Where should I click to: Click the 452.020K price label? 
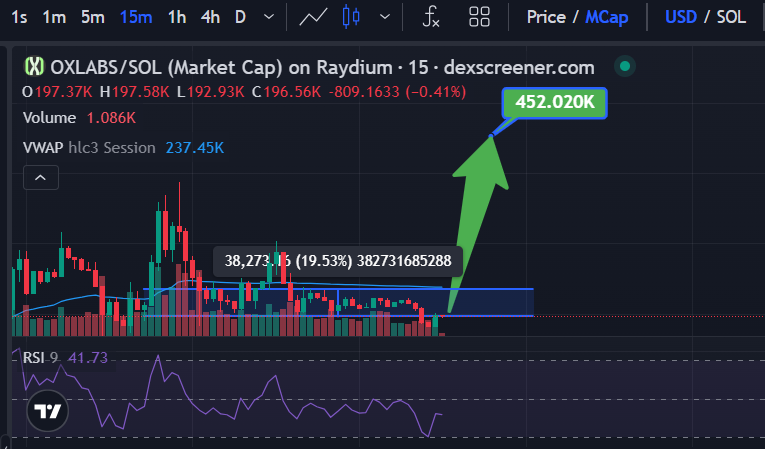coord(555,102)
